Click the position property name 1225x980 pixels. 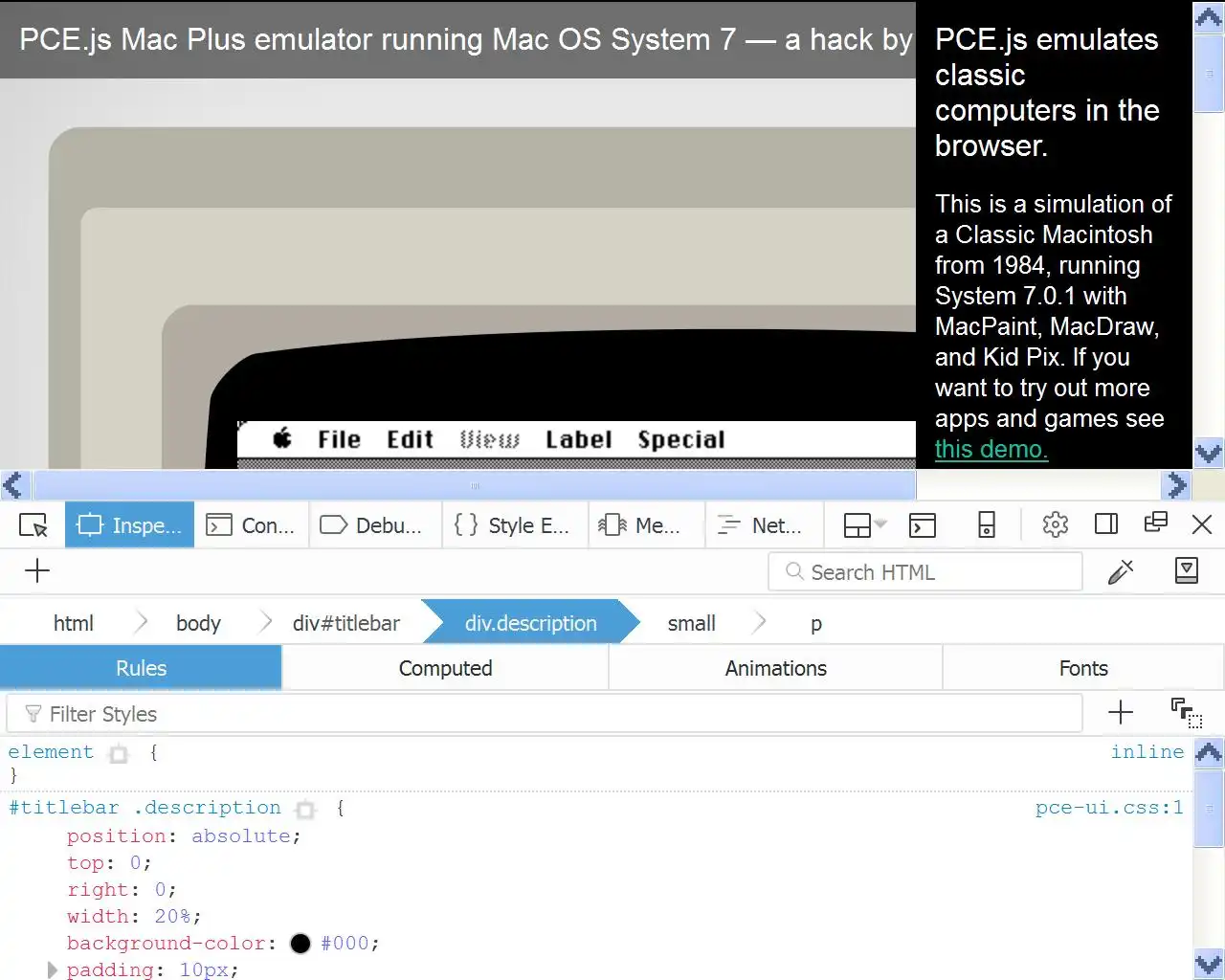117,836
